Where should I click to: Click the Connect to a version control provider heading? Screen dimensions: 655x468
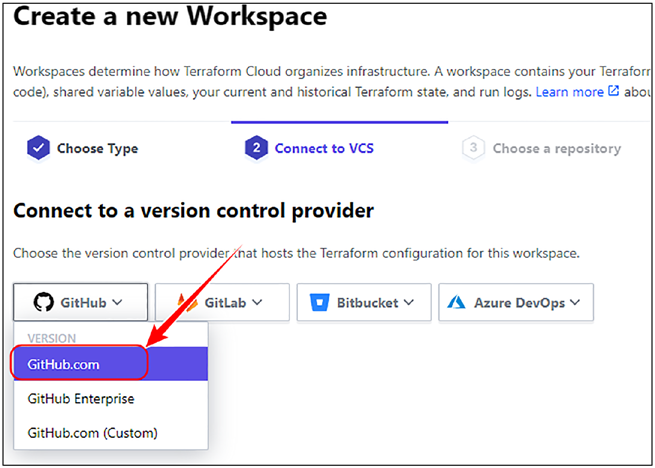tap(193, 210)
